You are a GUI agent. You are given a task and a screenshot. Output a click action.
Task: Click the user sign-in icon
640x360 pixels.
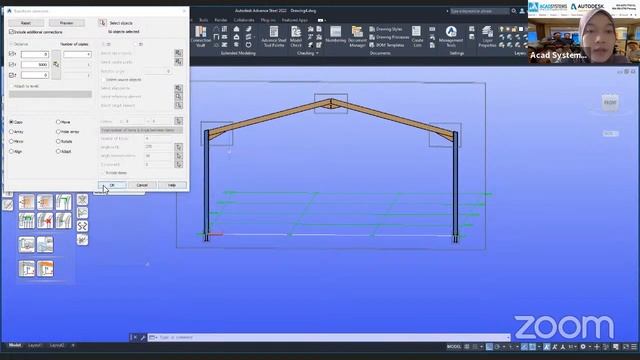522,11
